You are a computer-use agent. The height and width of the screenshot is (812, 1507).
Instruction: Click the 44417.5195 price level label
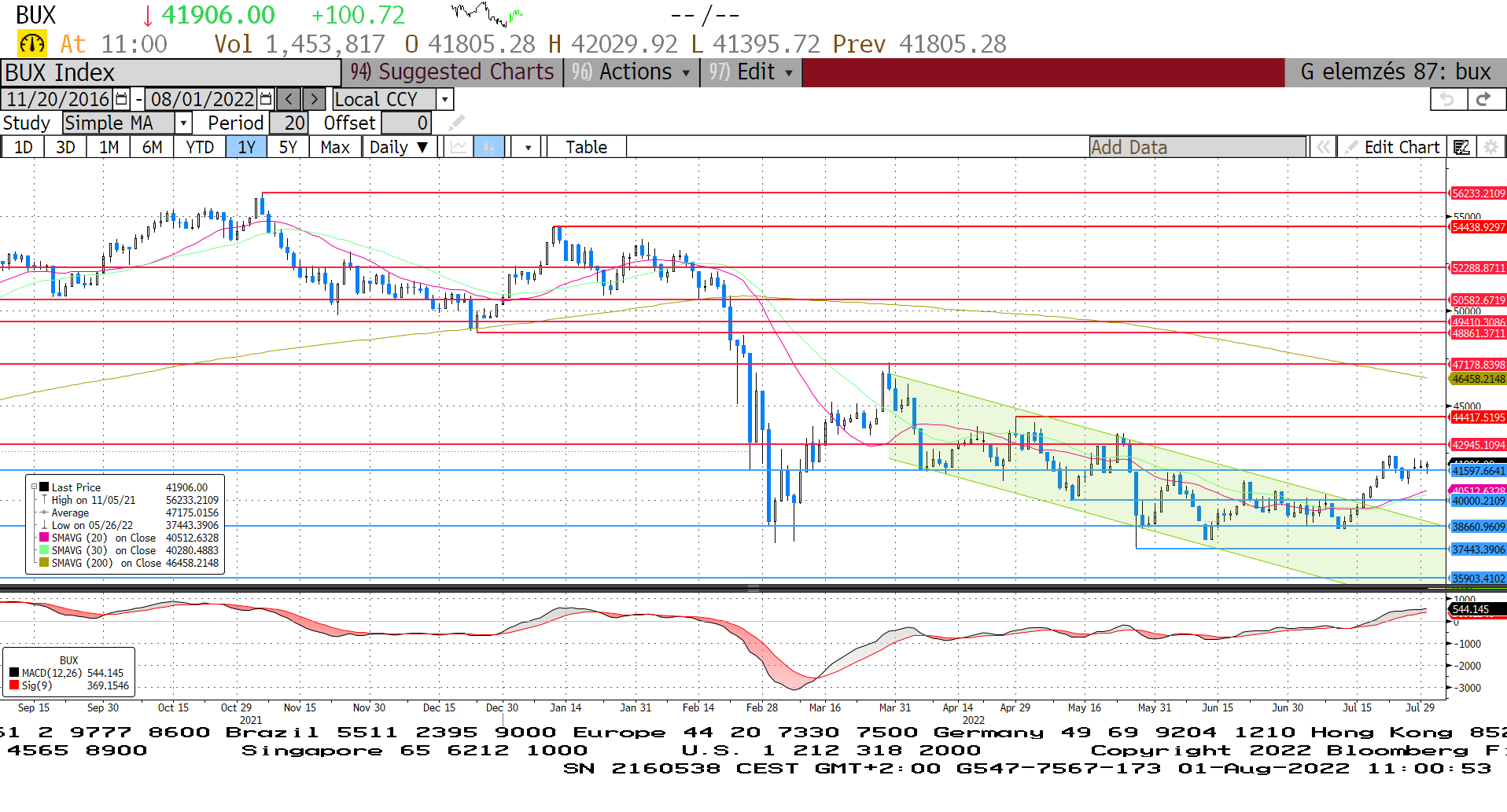pyautogui.click(x=1478, y=417)
